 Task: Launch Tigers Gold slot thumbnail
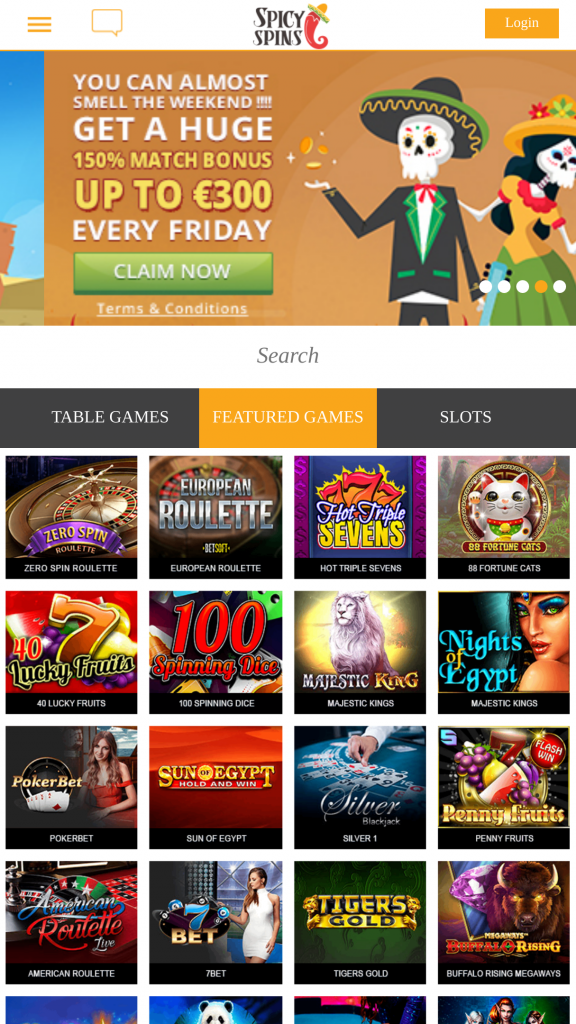click(360, 923)
